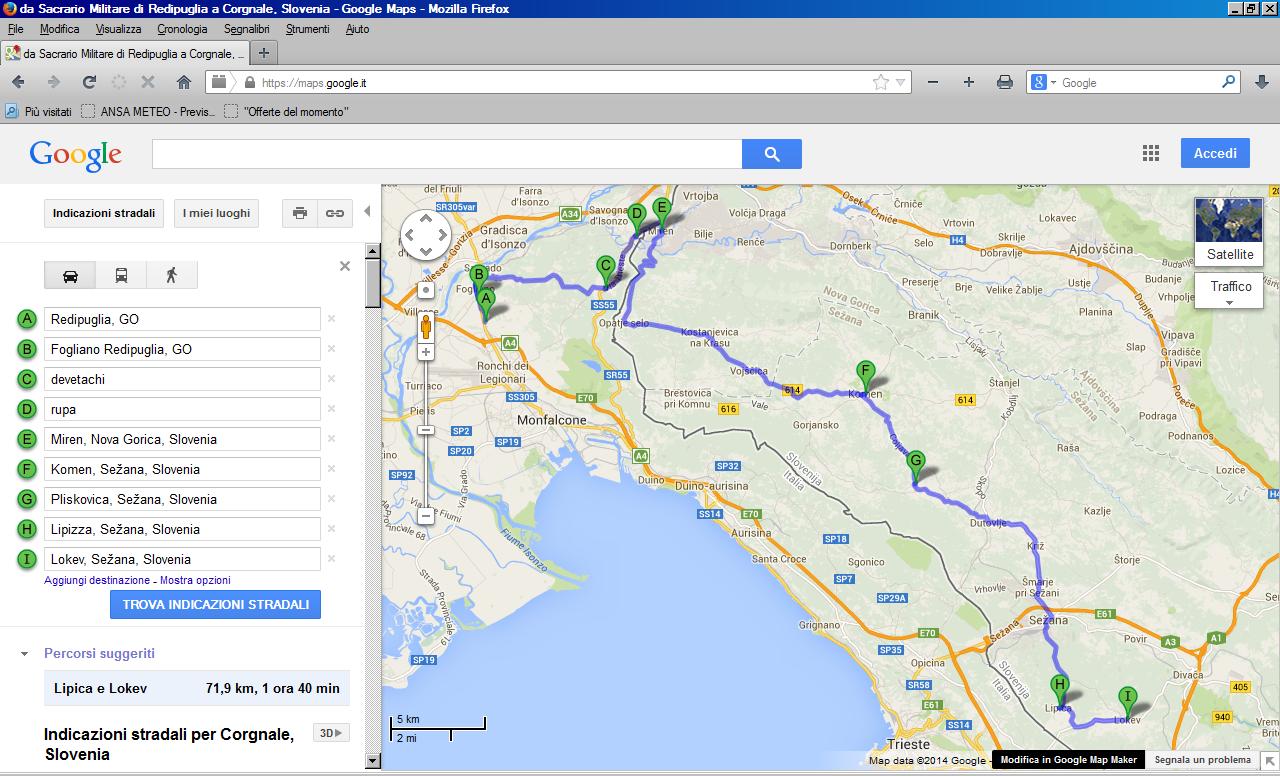Viewport: 1280px width, 776px height.
Task: Click the Street View pegman on map
Action: pyautogui.click(x=426, y=327)
